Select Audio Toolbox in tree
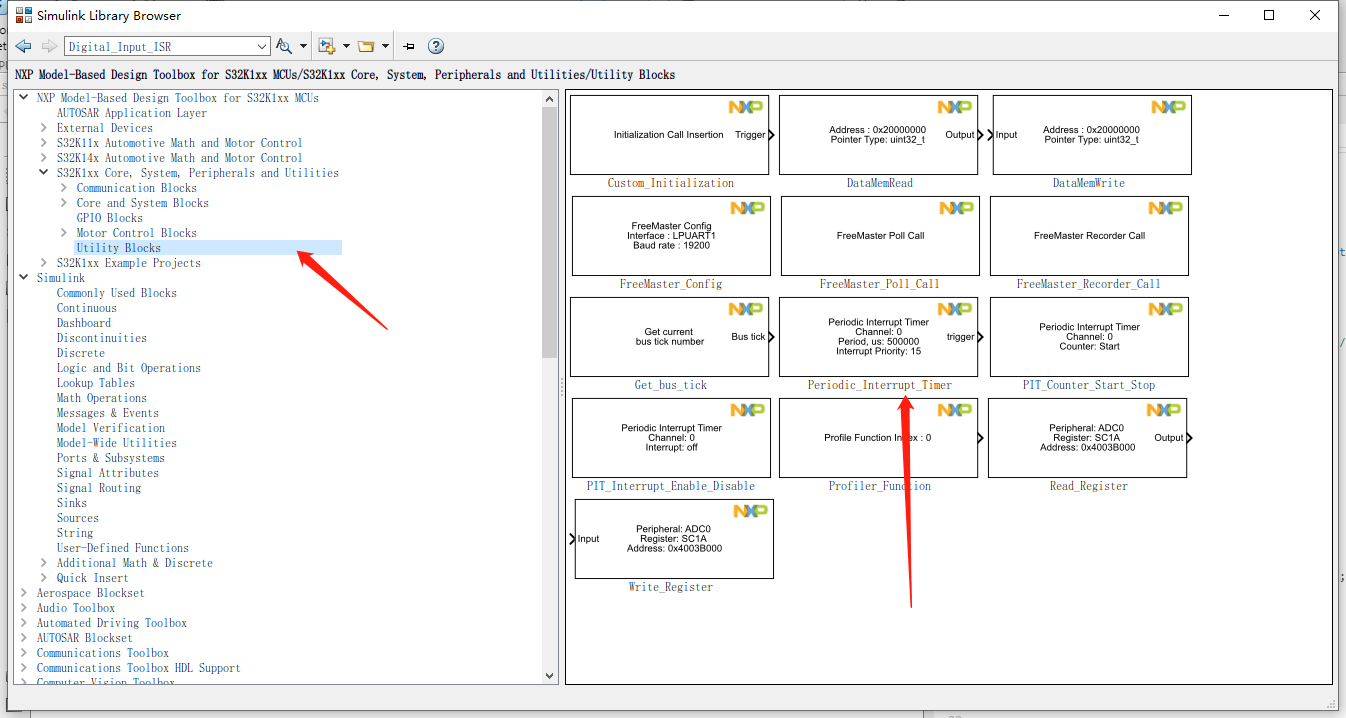Screen dimensions: 1346x718 (x=76, y=608)
